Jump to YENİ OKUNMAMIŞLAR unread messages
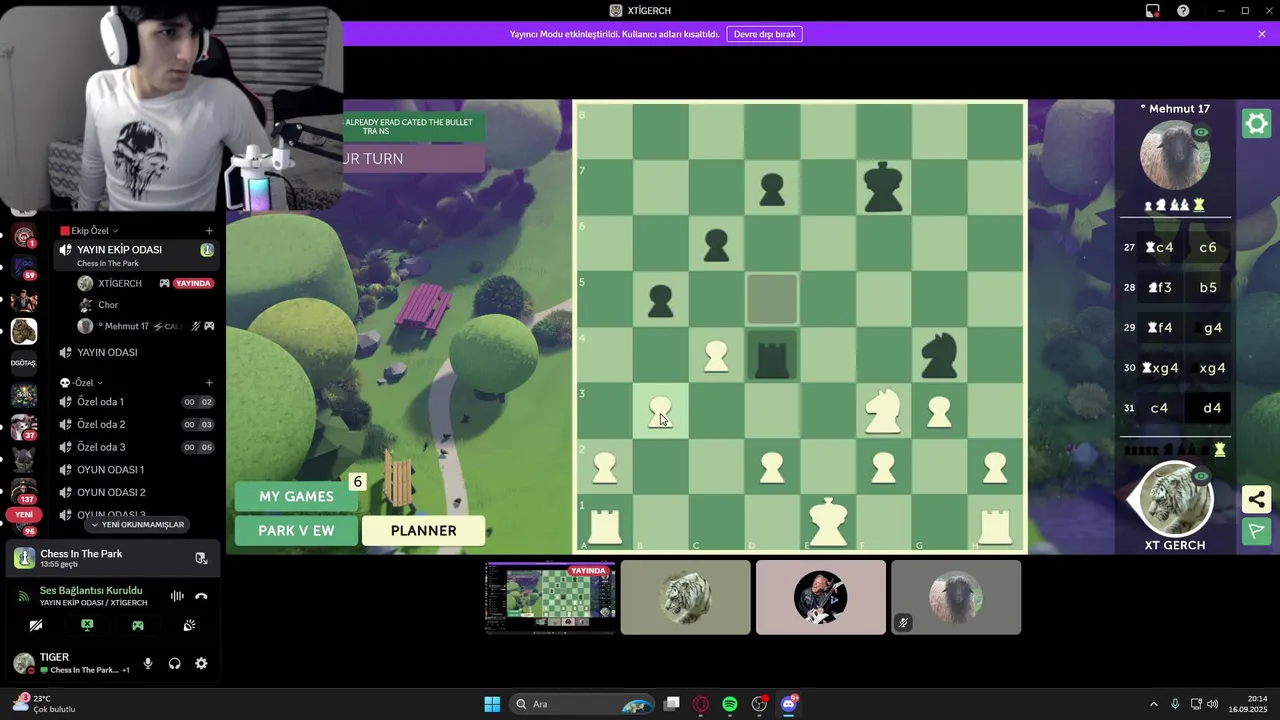The height and width of the screenshot is (720, 1280). tap(137, 524)
